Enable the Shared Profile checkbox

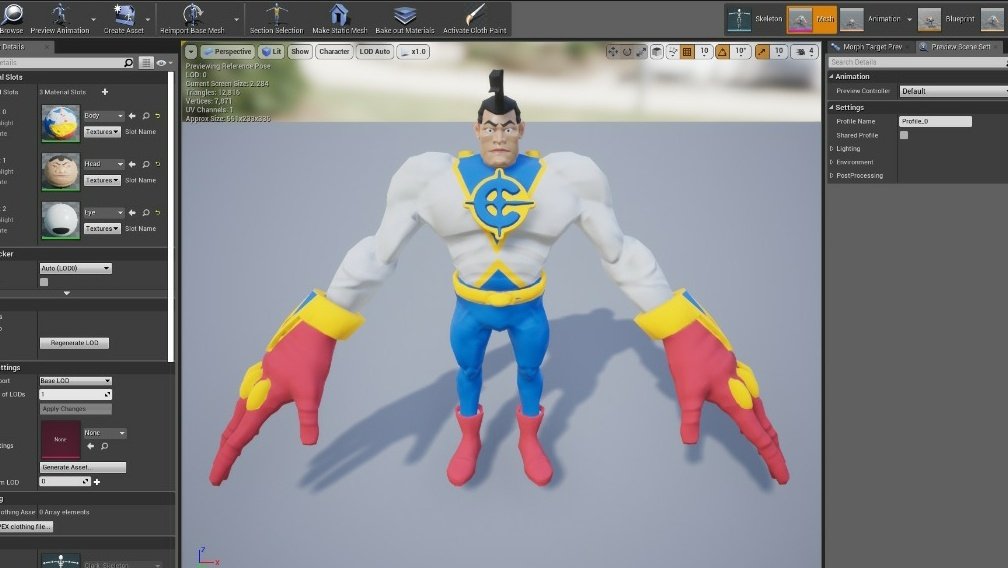(x=904, y=135)
